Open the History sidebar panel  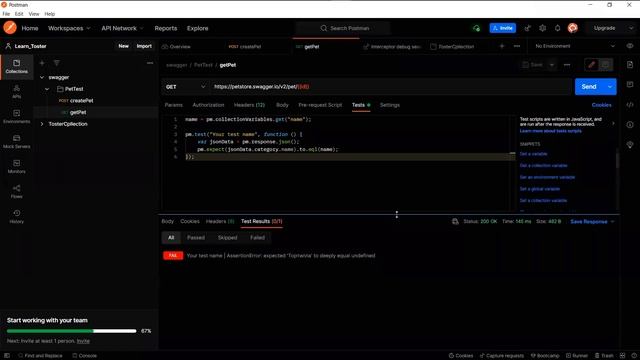click(16, 216)
